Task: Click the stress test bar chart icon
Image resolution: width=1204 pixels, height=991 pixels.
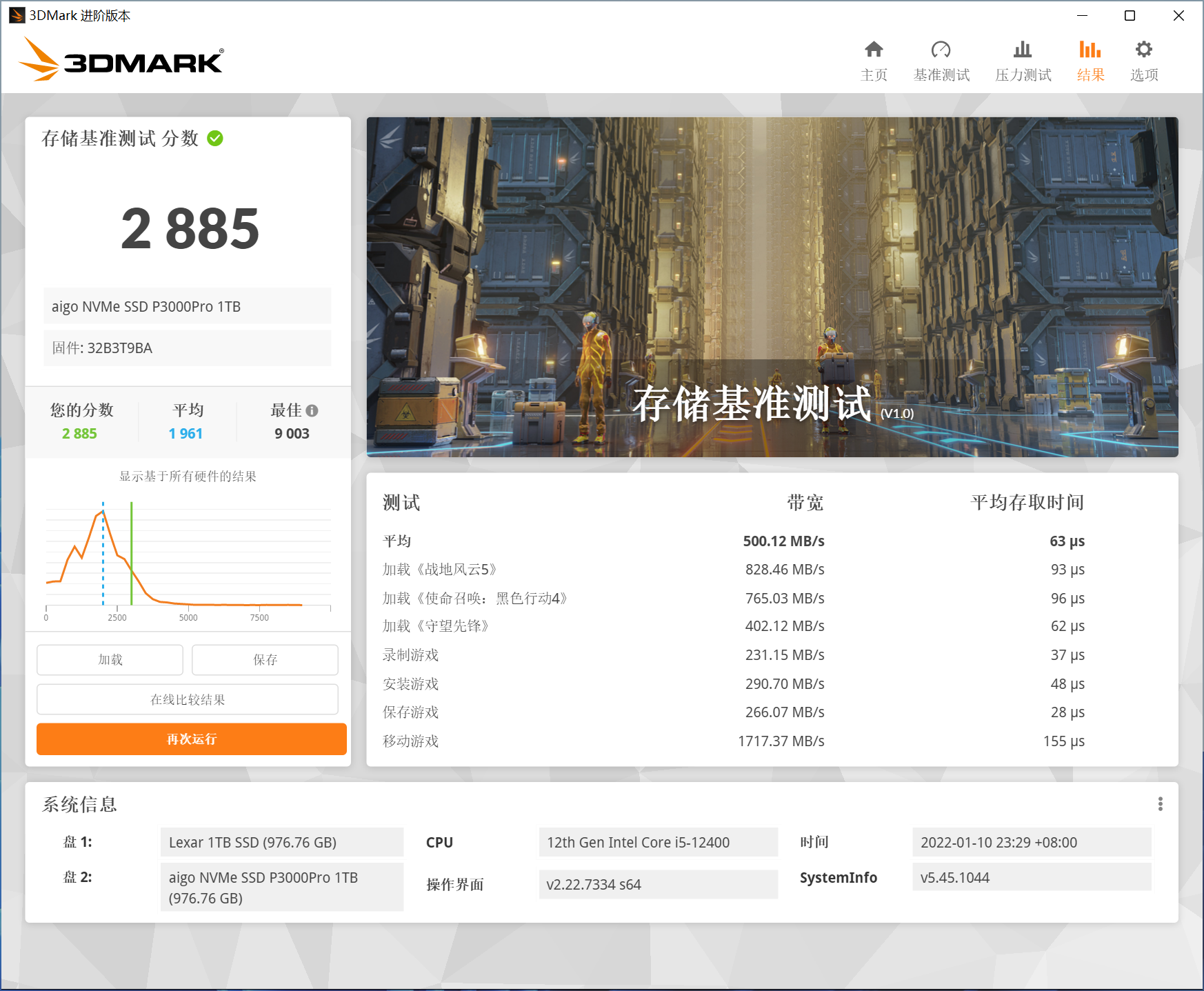Action: 1023,49
